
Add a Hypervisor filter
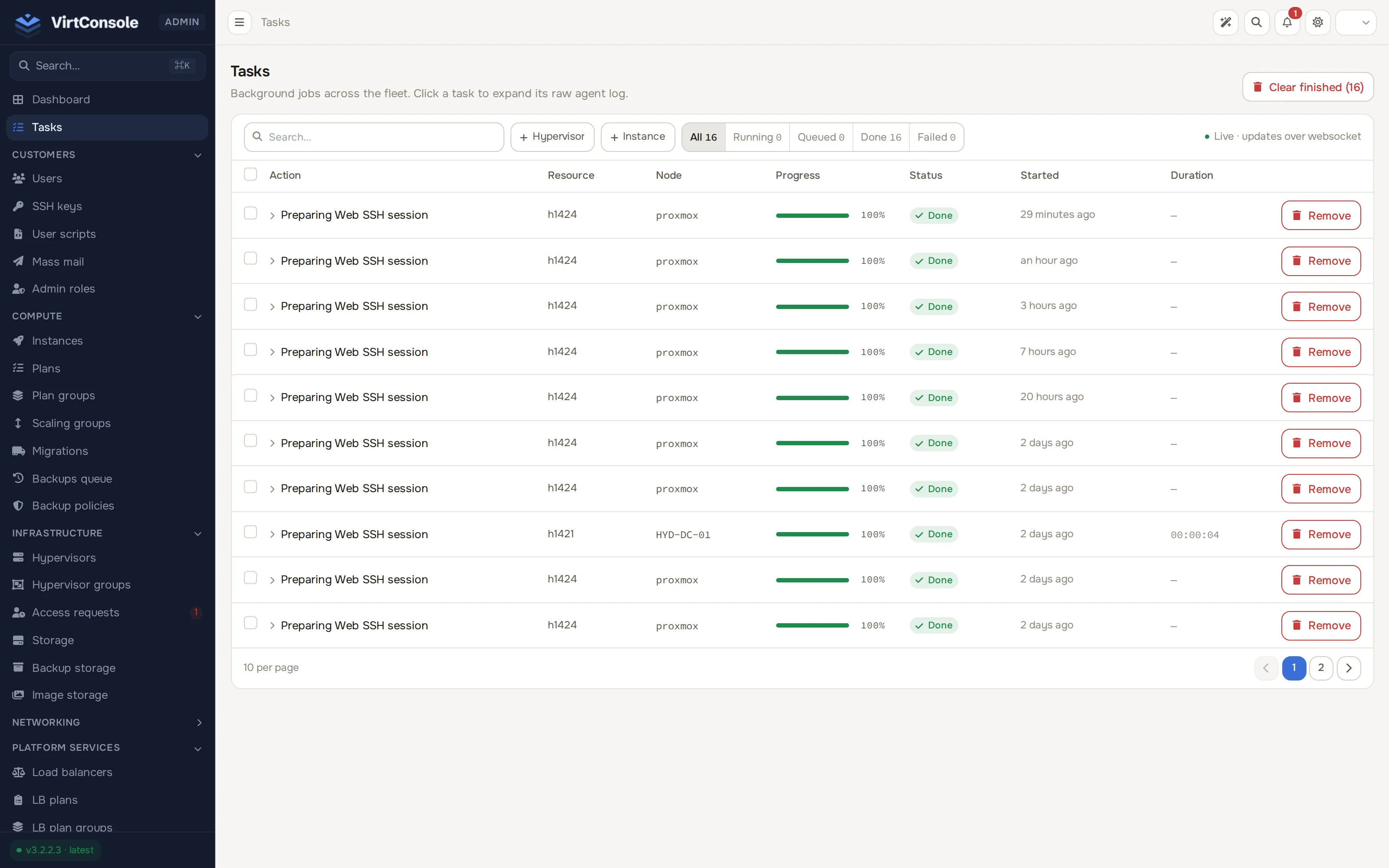(552, 137)
